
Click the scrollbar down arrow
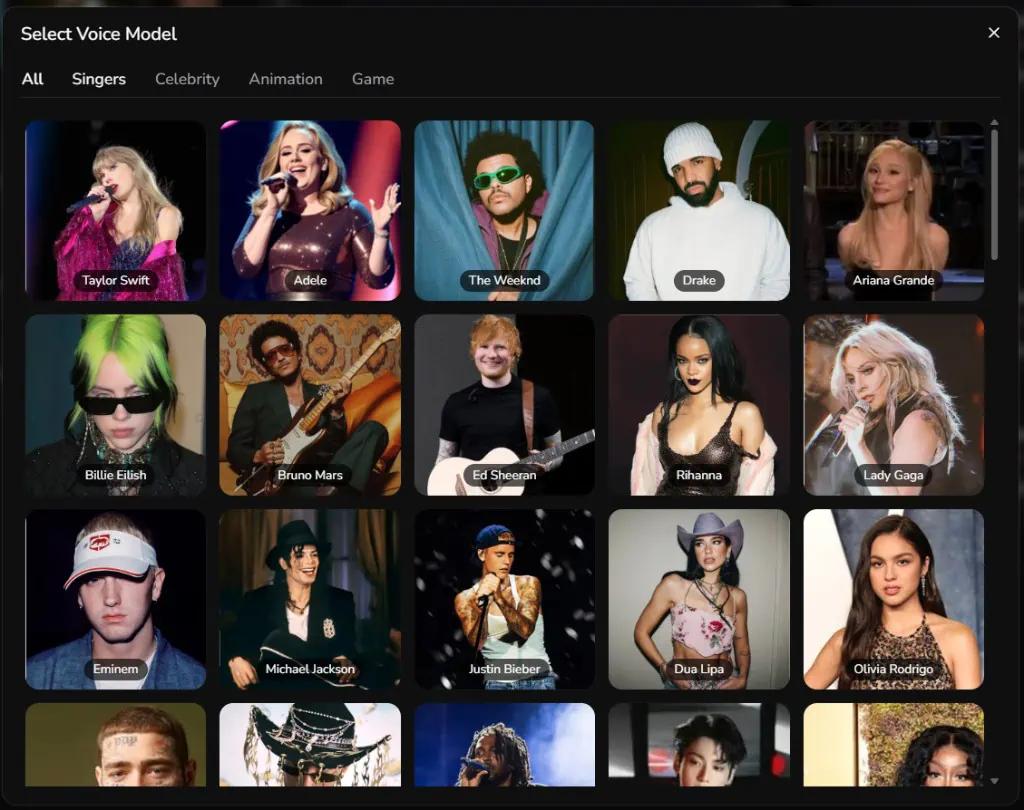click(x=994, y=781)
